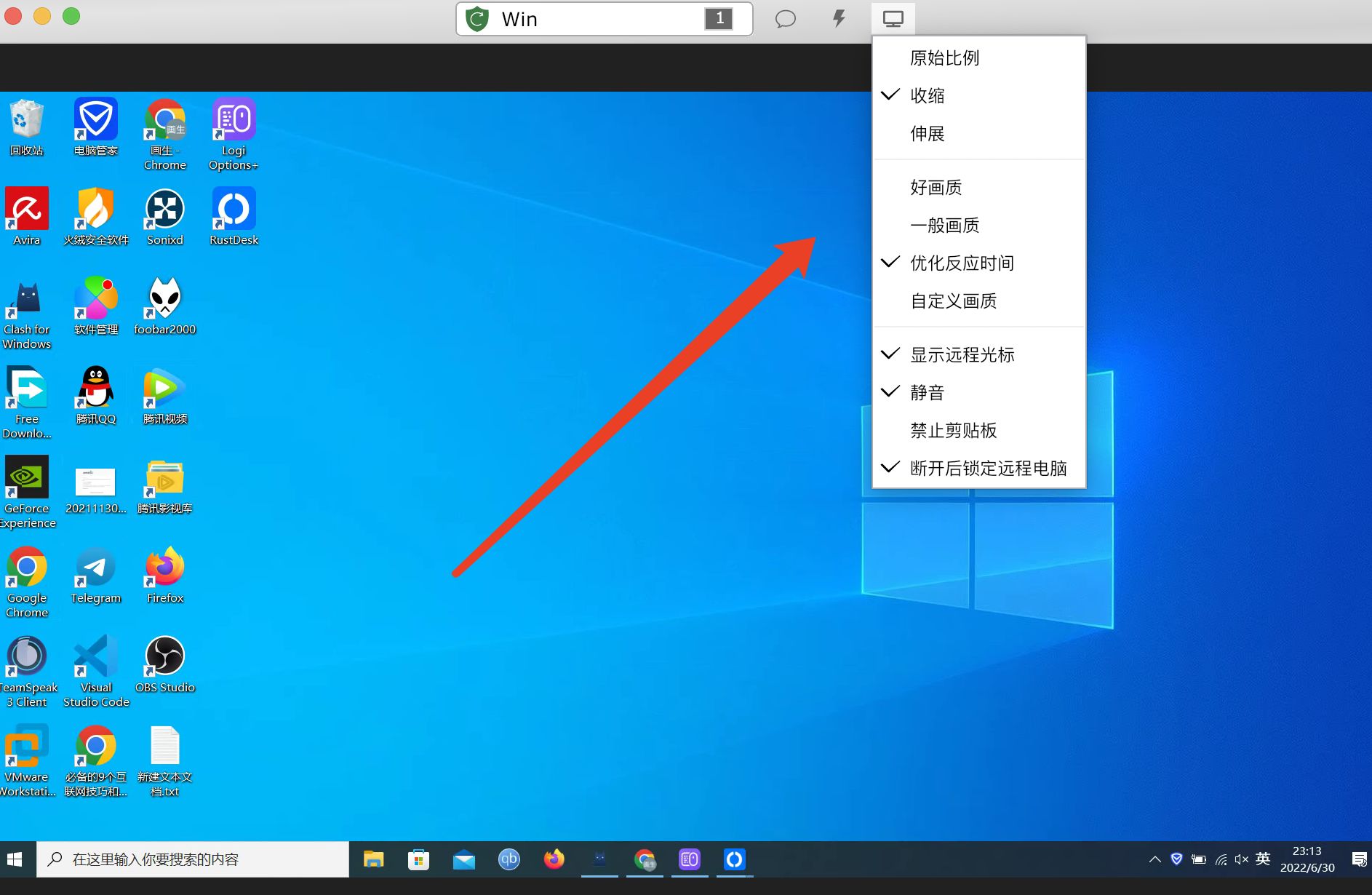
Task: Enable 禁止剪贴板 option
Action: pos(953,431)
